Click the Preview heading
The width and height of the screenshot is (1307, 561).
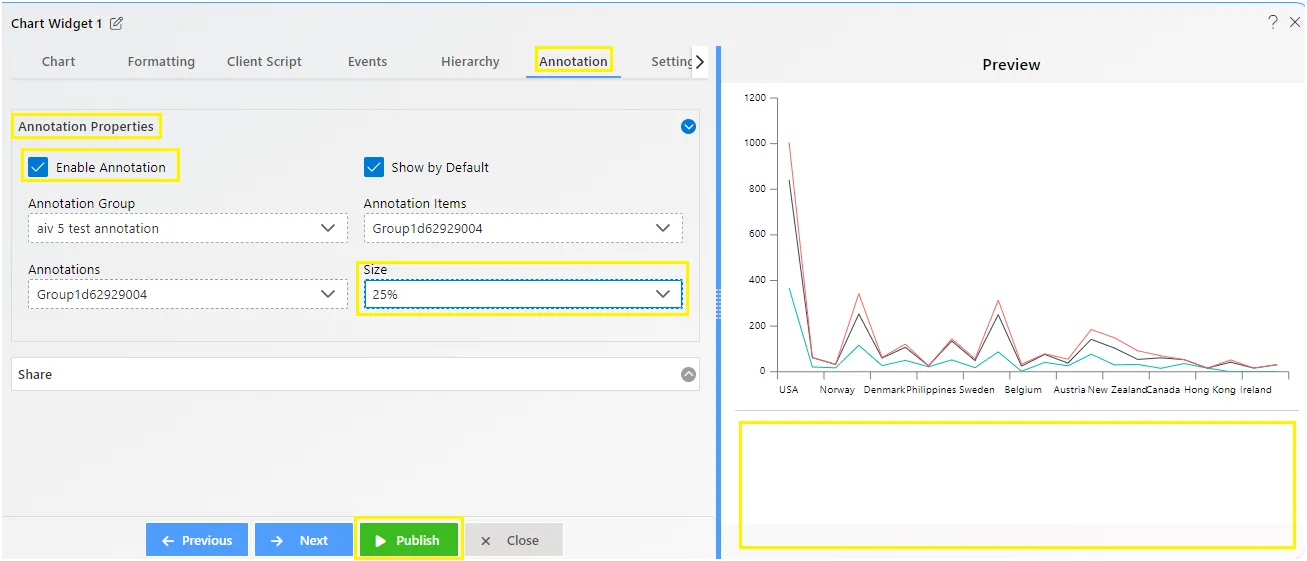(1011, 64)
